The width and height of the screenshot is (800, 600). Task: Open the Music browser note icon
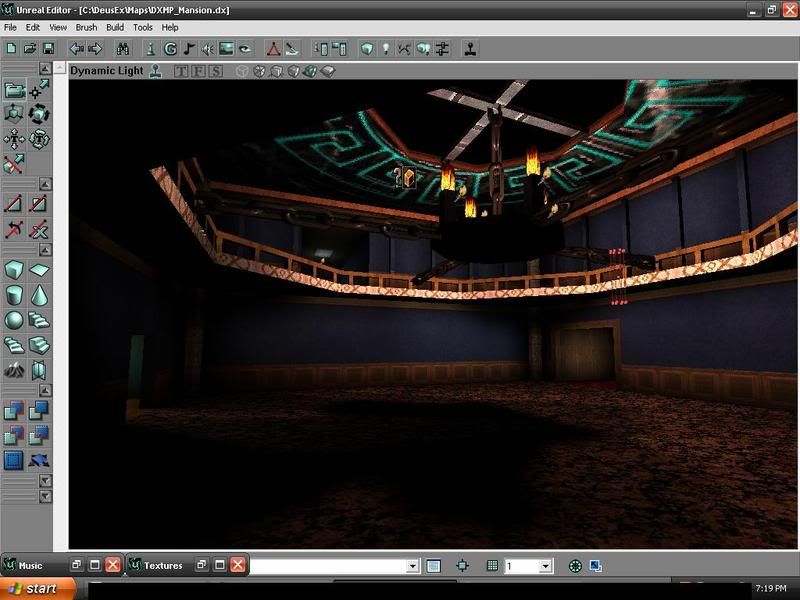click(189, 49)
